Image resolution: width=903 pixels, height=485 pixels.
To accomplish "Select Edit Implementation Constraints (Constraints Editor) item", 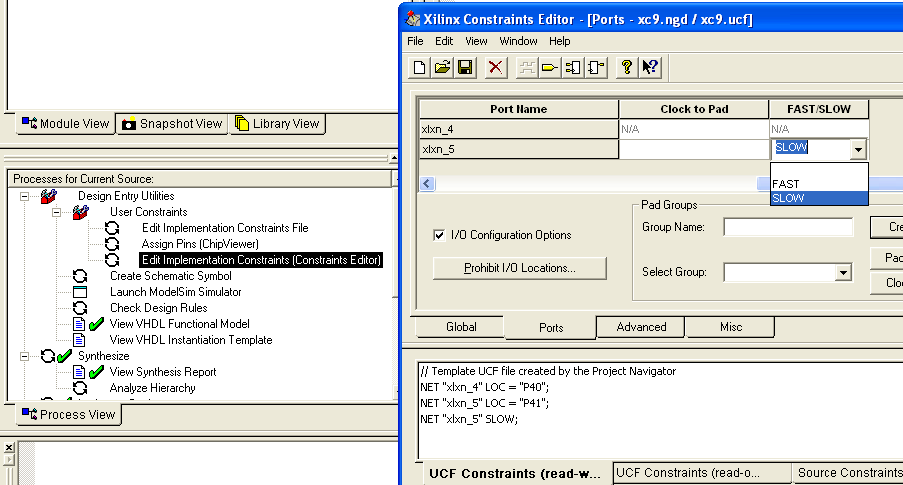I will point(261,260).
